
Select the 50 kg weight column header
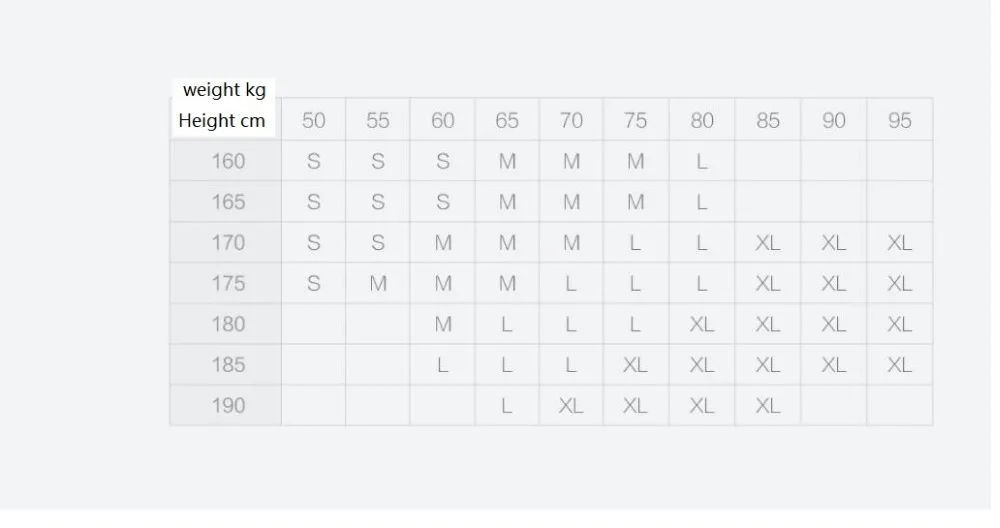click(x=313, y=120)
